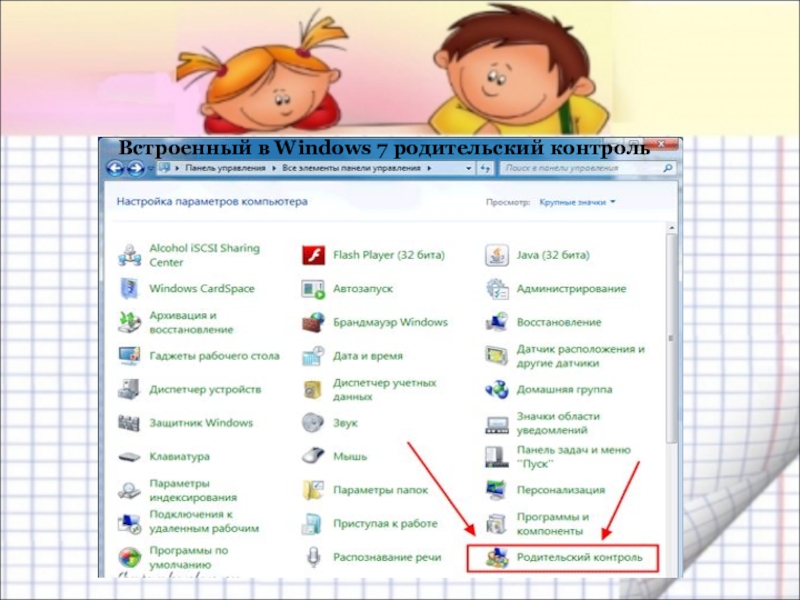Click the Диспетчер учетных данных safe icon

[x=313, y=390]
